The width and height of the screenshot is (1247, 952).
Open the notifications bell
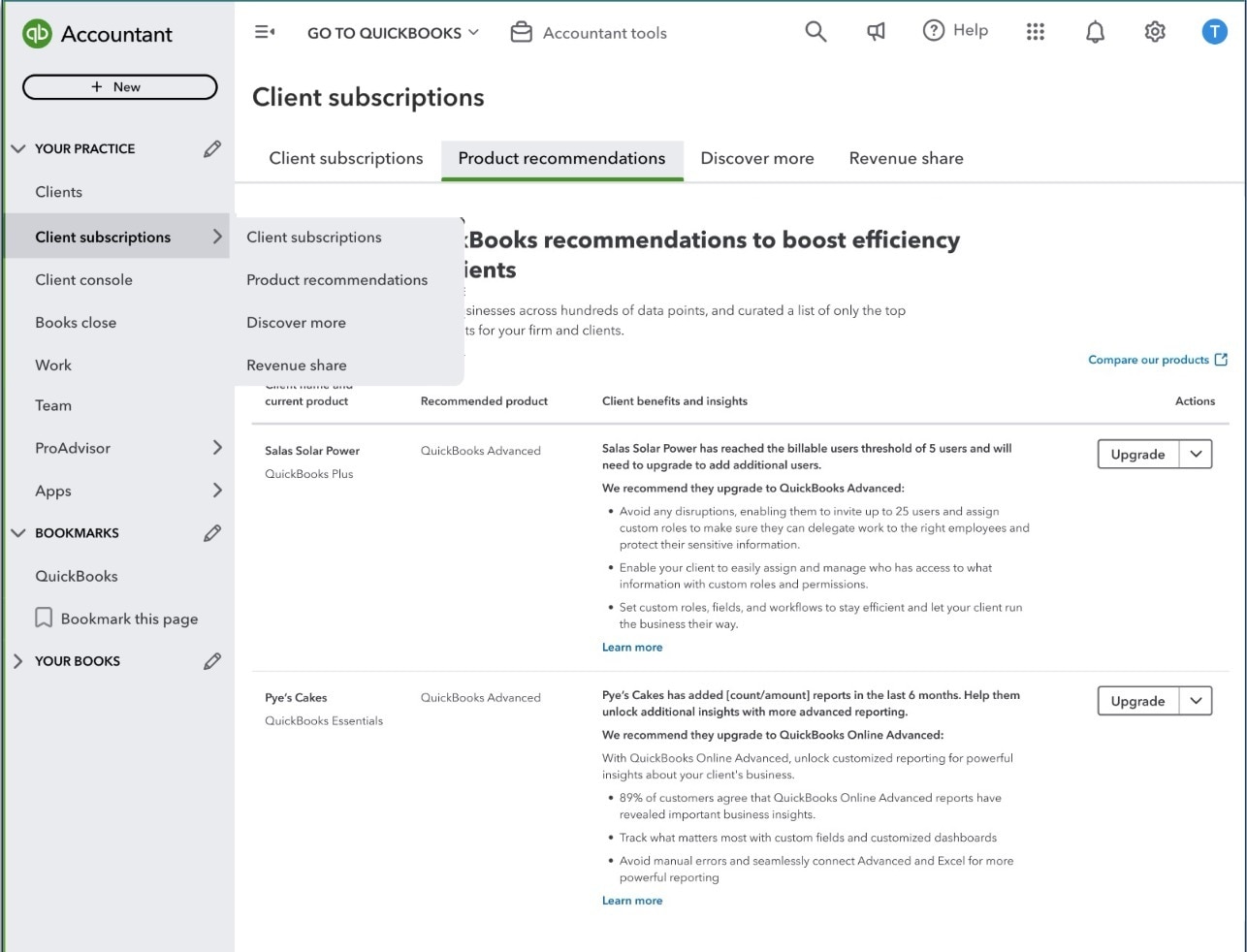[1095, 32]
